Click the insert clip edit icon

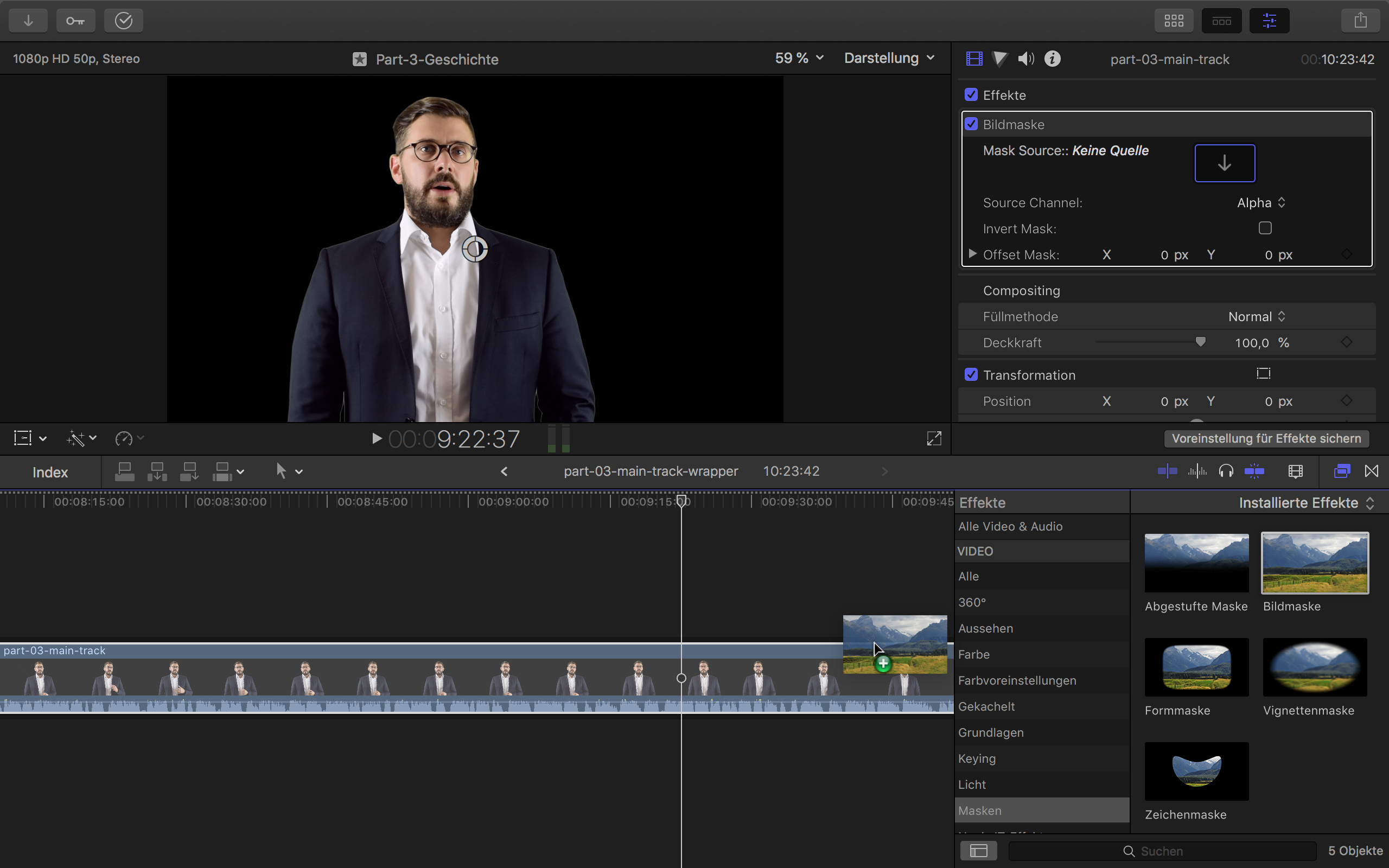(x=157, y=471)
